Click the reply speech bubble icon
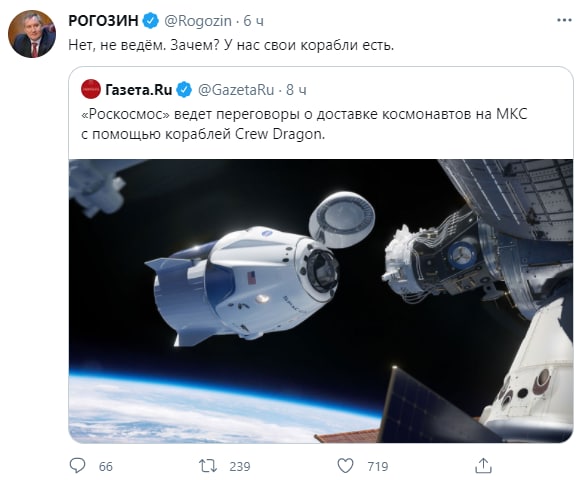The height and width of the screenshot is (480, 577). click(77, 466)
